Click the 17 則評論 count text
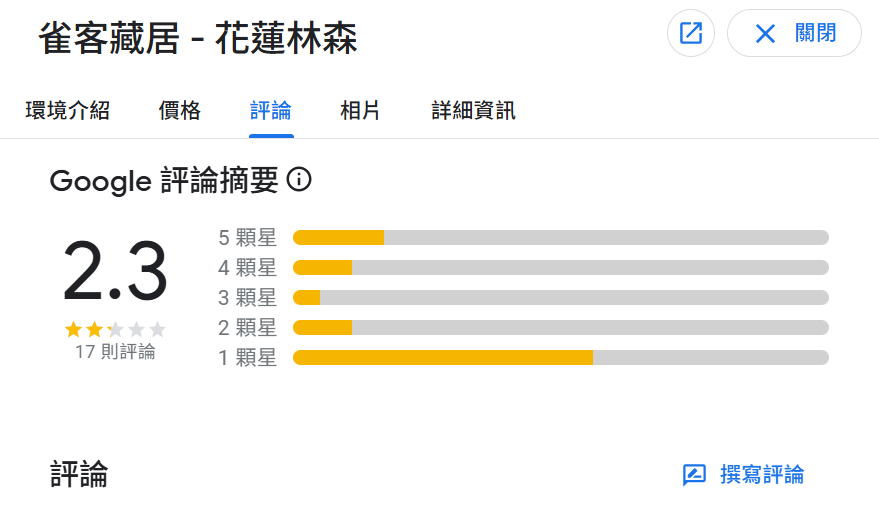The height and width of the screenshot is (521, 879). coord(115,352)
